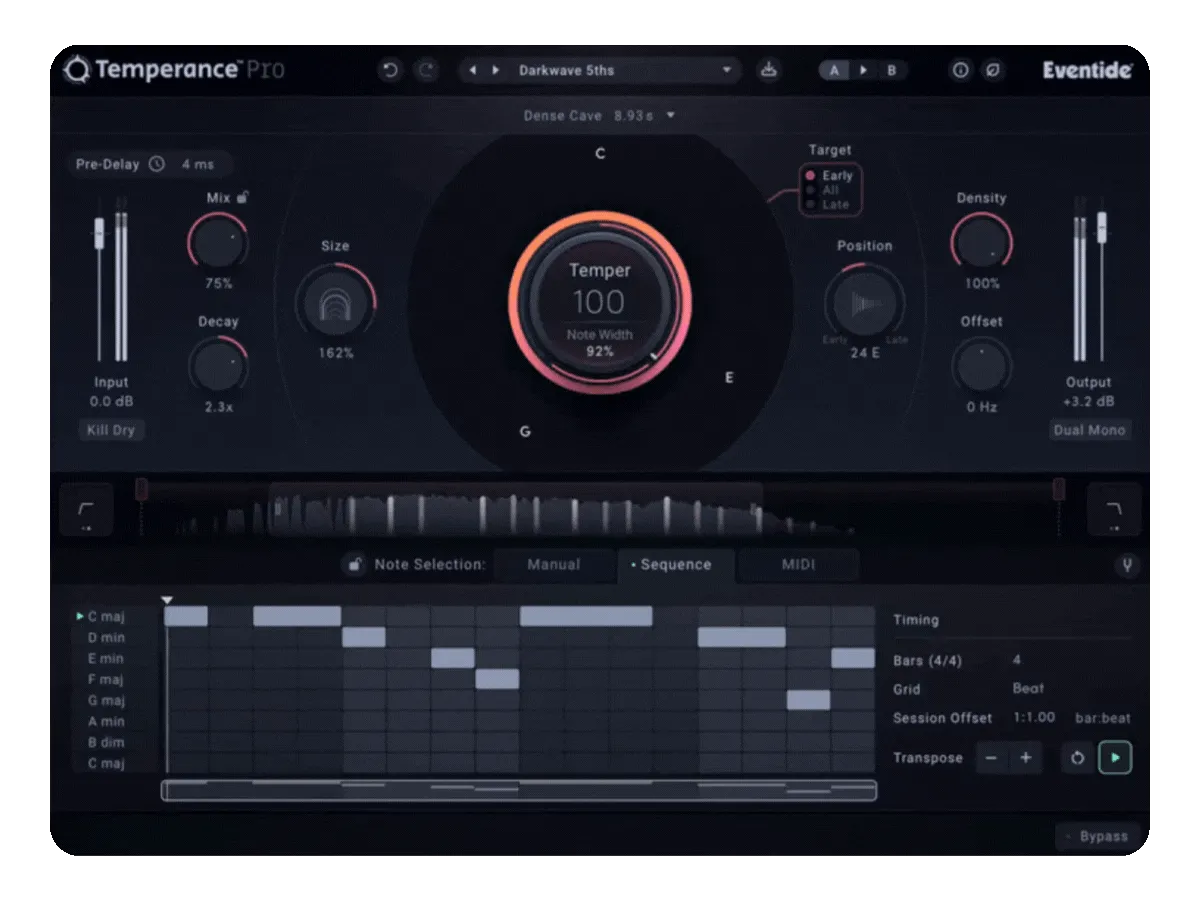Image resolution: width=1200 pixels, height=900 pixels.
Task: Click the sequencer overview scrollbar
Action: (x=519, y=790)
